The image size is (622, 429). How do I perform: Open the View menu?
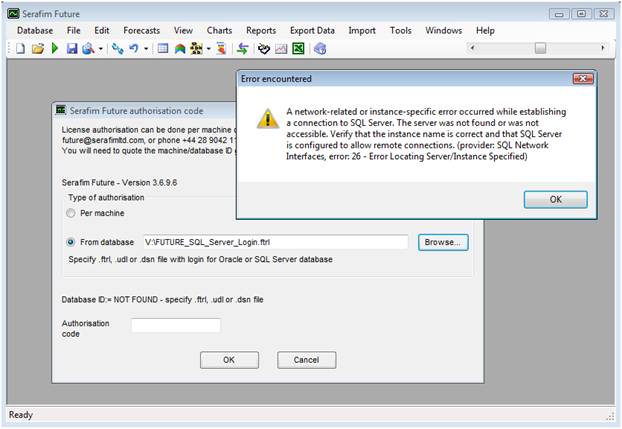coord(183,31)
